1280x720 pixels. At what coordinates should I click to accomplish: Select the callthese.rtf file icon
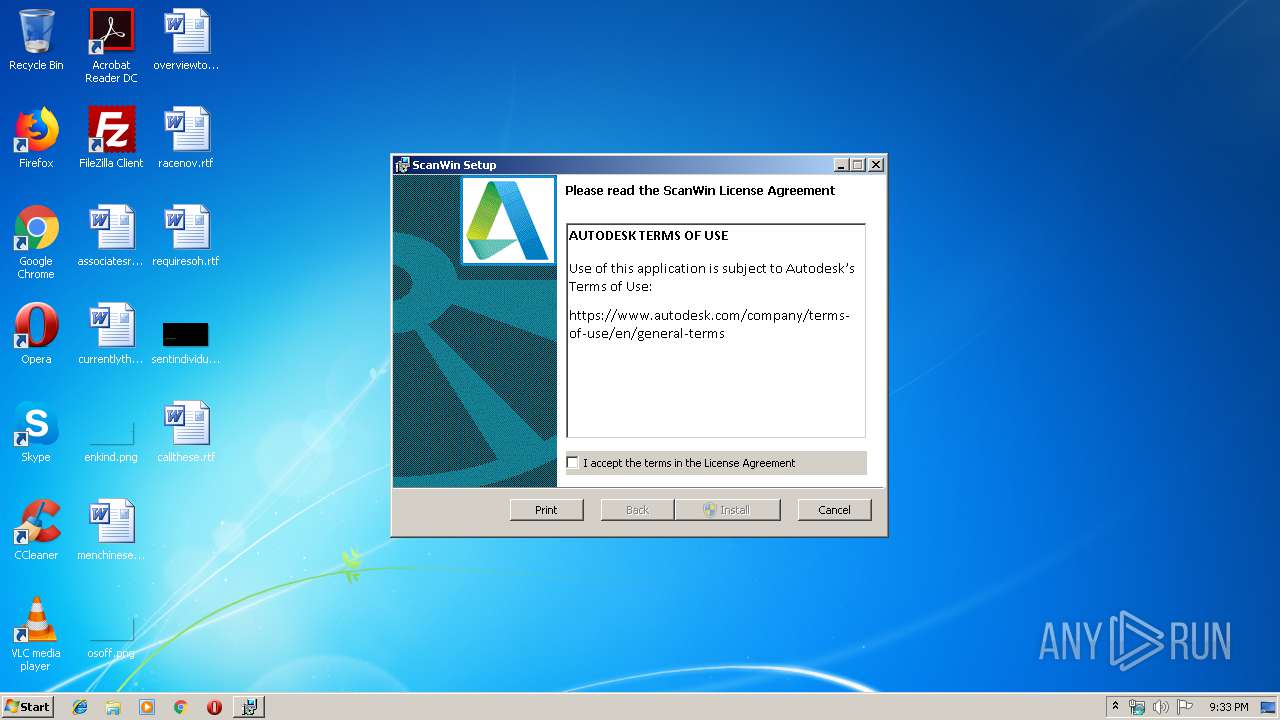point(186,432)
